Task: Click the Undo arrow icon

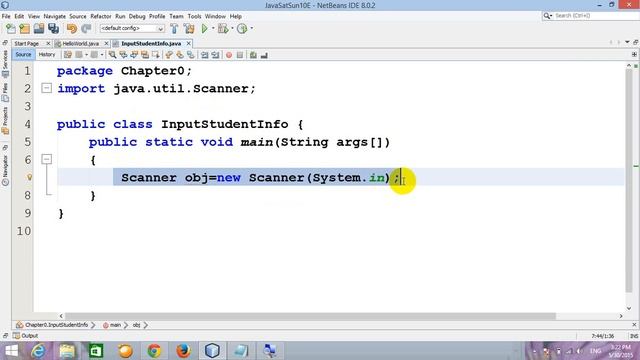Action: tap(72, 29)
